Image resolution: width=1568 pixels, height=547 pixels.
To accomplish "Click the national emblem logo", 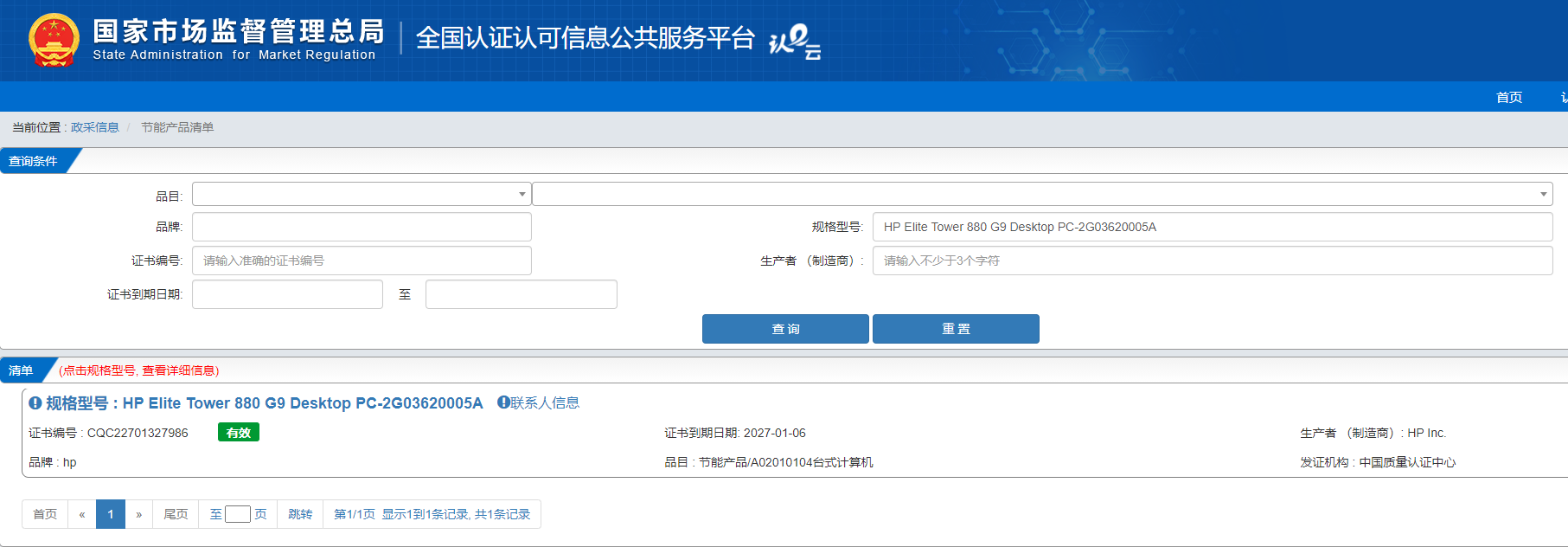I will click(x=54, y=40).
